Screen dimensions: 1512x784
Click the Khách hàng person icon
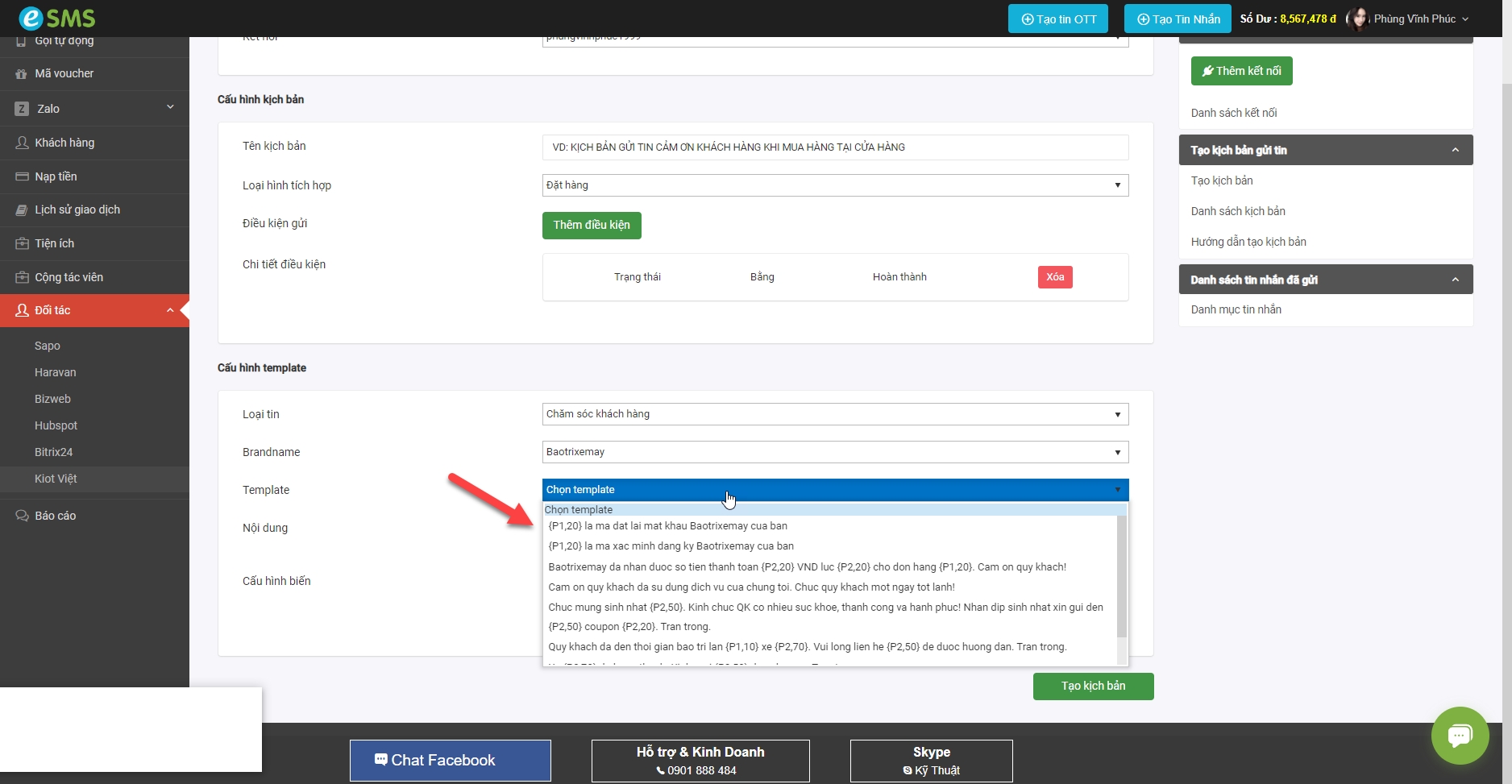(x=22, y=143)
